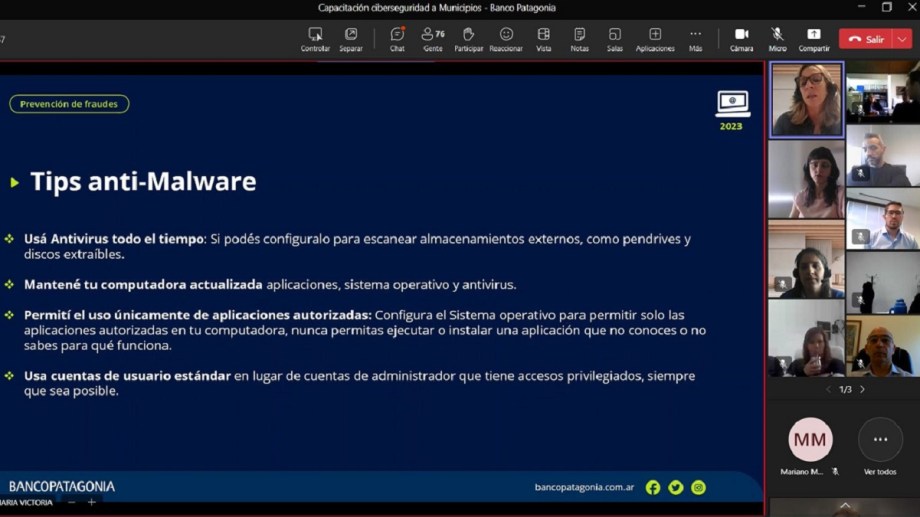Show the Gente participants list

(x=432, y=39)
